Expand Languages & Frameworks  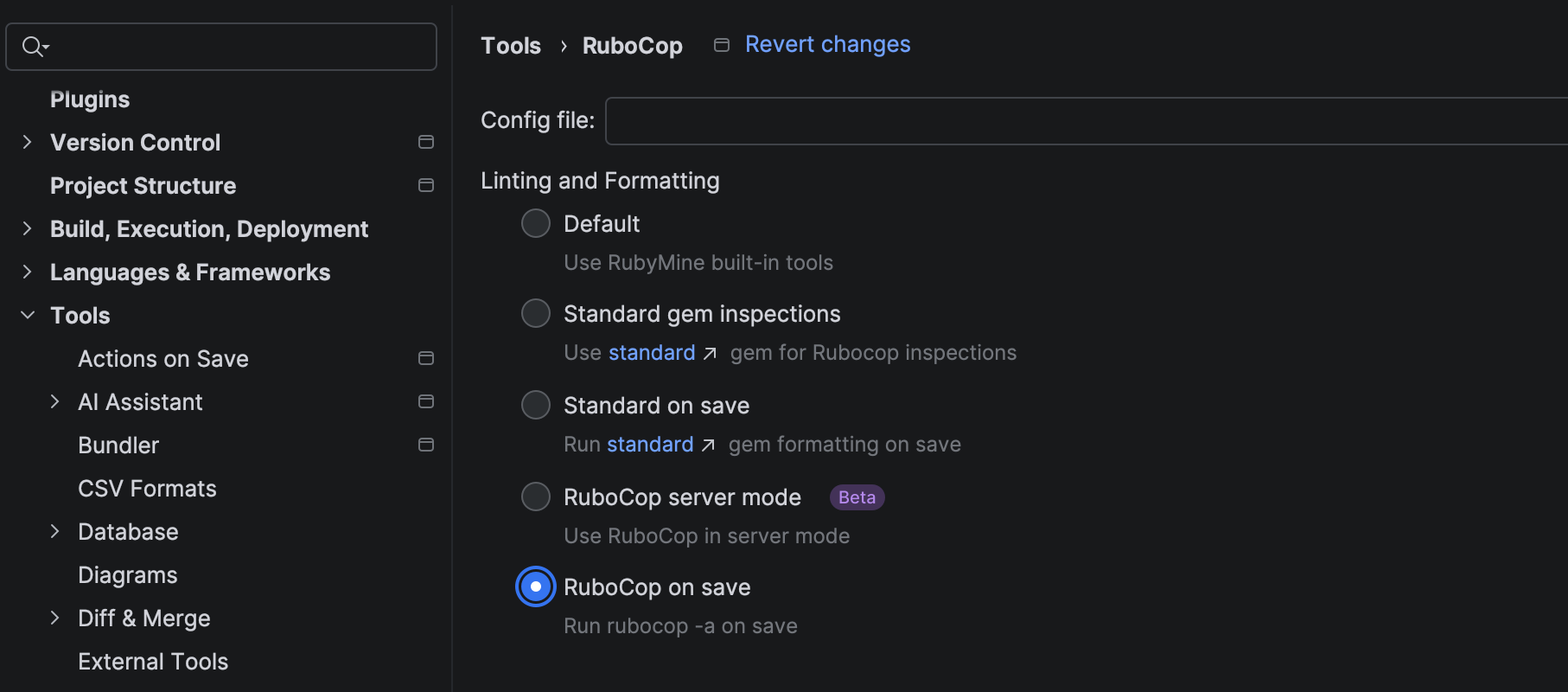pyautogui.click(x=27, y=272)
